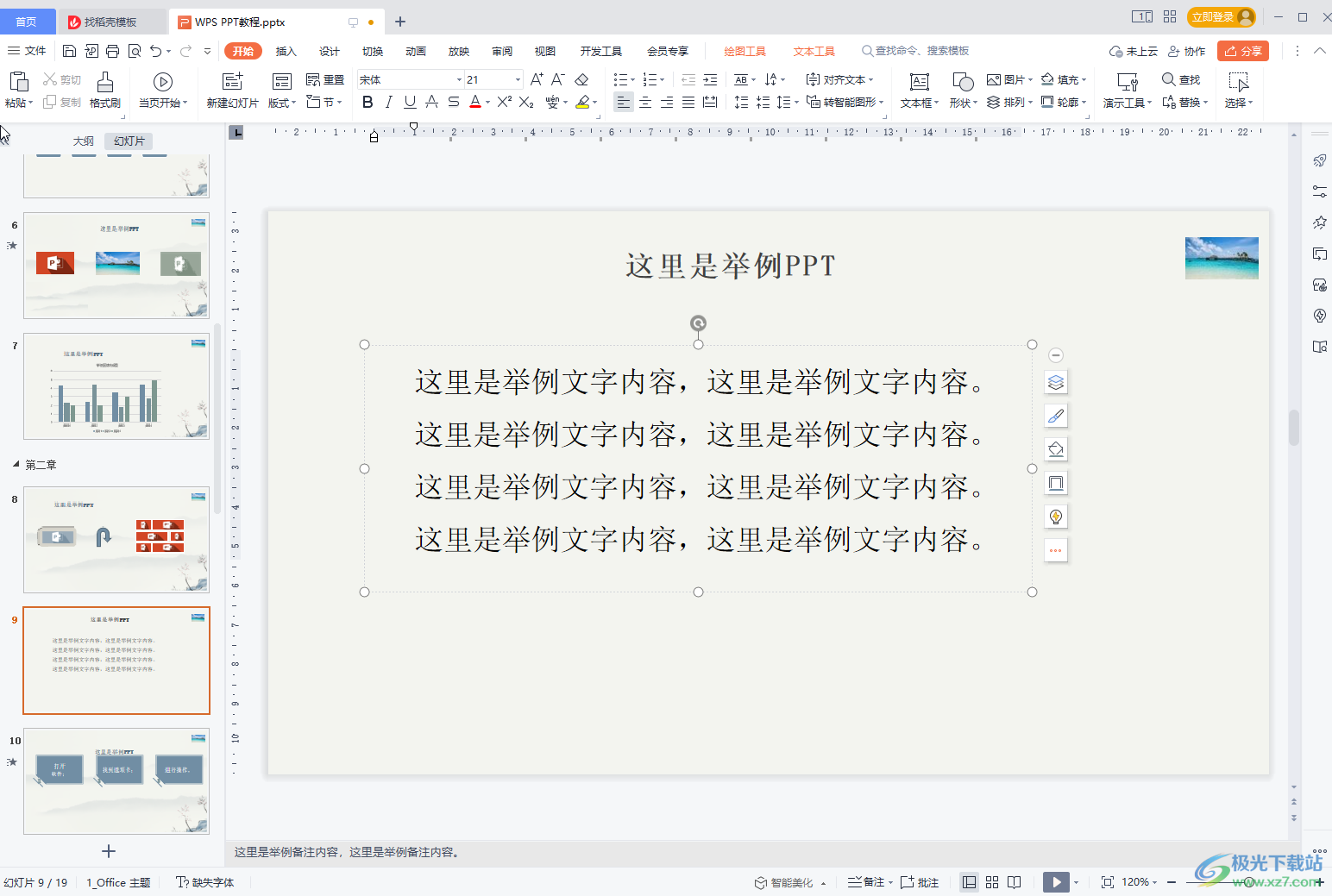Clear formatting with the eraser icon
The width and height of the screenshot is (1332, 896).
click(x=581, y=79)
